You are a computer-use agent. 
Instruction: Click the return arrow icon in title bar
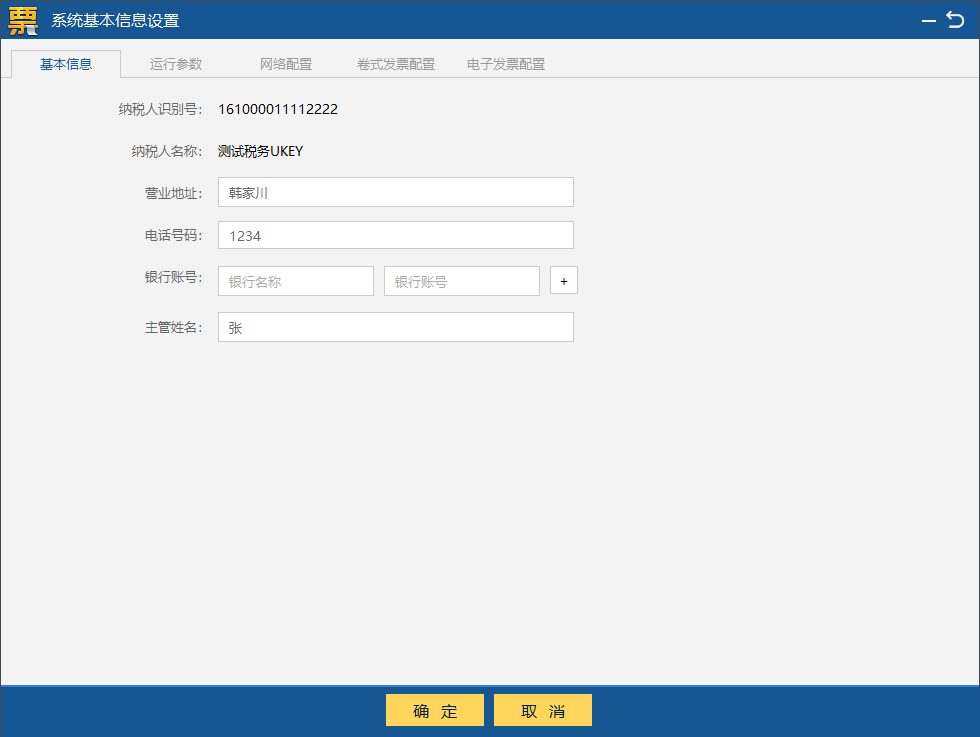tap(955, 20)
